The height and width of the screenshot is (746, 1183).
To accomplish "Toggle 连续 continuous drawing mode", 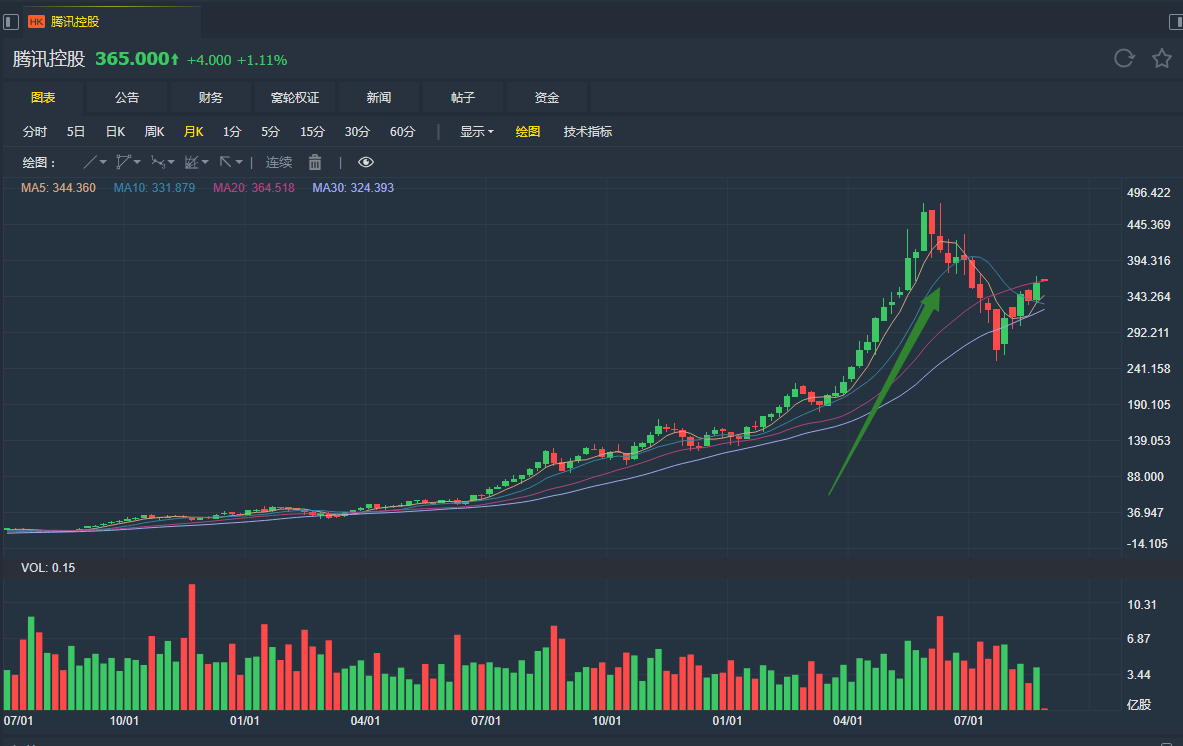I will pos(279,162).
